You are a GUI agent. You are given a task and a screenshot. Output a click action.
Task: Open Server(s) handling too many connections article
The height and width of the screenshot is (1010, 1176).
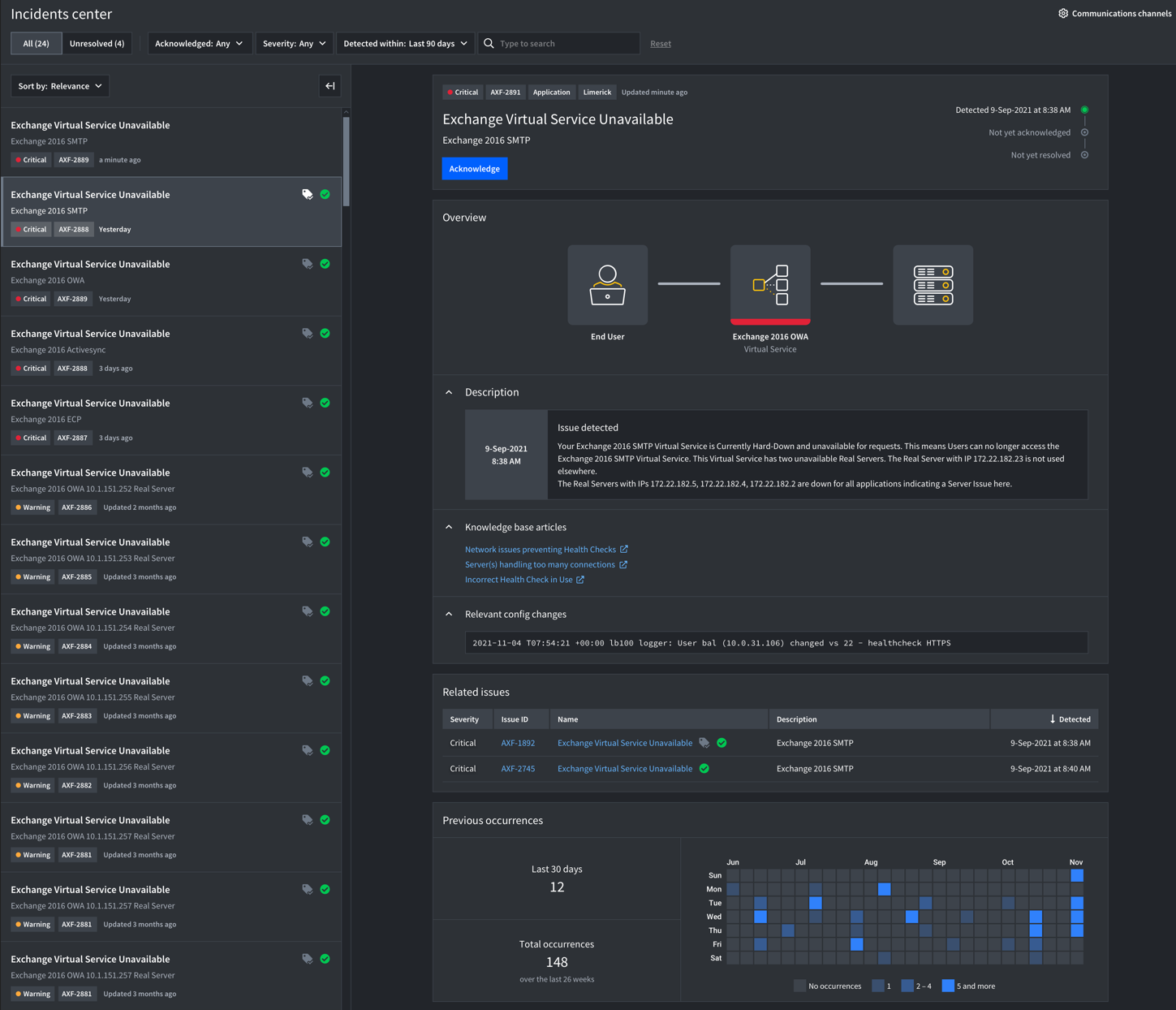tap(540, 565)
